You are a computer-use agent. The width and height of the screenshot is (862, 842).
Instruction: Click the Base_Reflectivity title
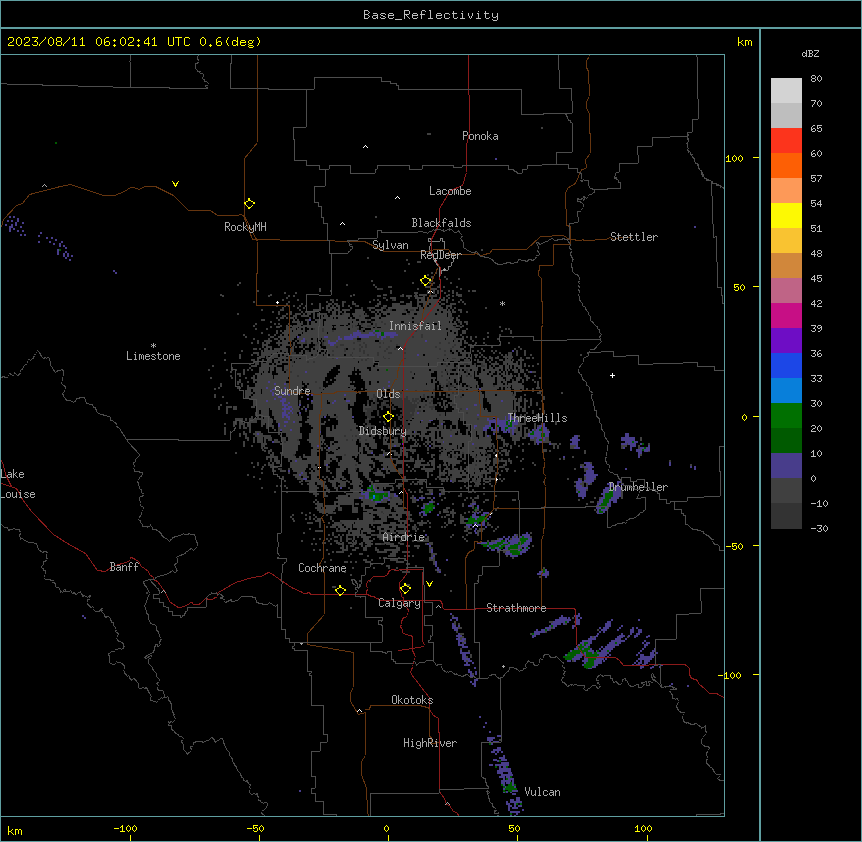point(431,15)
